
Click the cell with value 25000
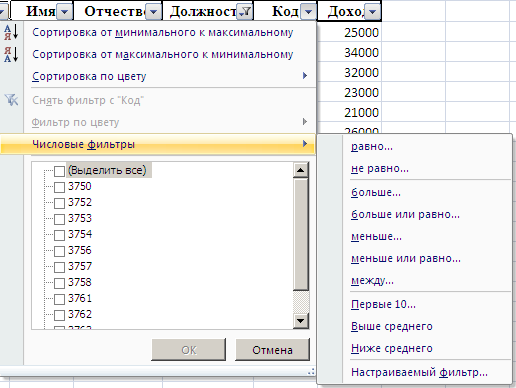pyautogui.click(x=349, y=32)
